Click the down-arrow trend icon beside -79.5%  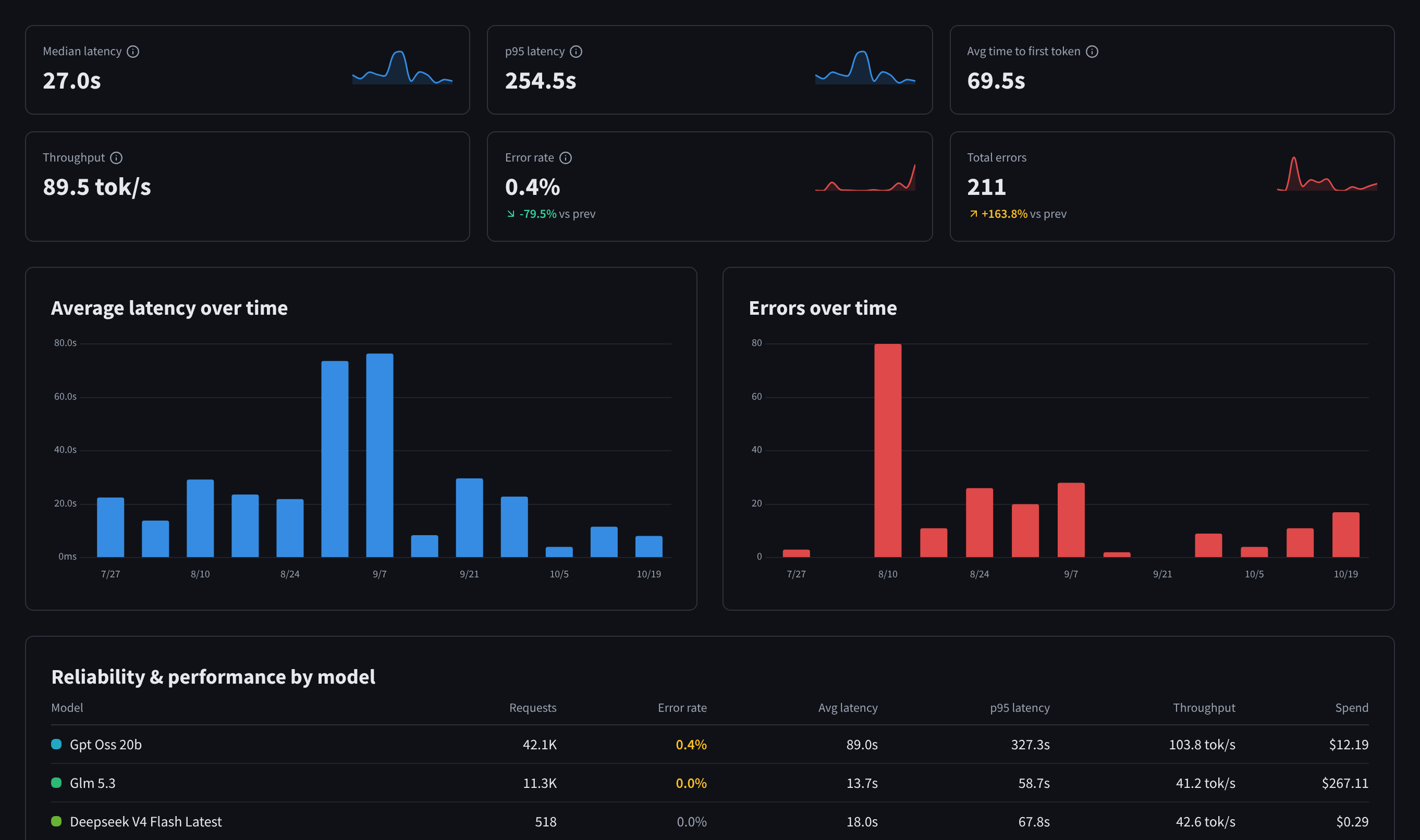(x=511, y=214)
